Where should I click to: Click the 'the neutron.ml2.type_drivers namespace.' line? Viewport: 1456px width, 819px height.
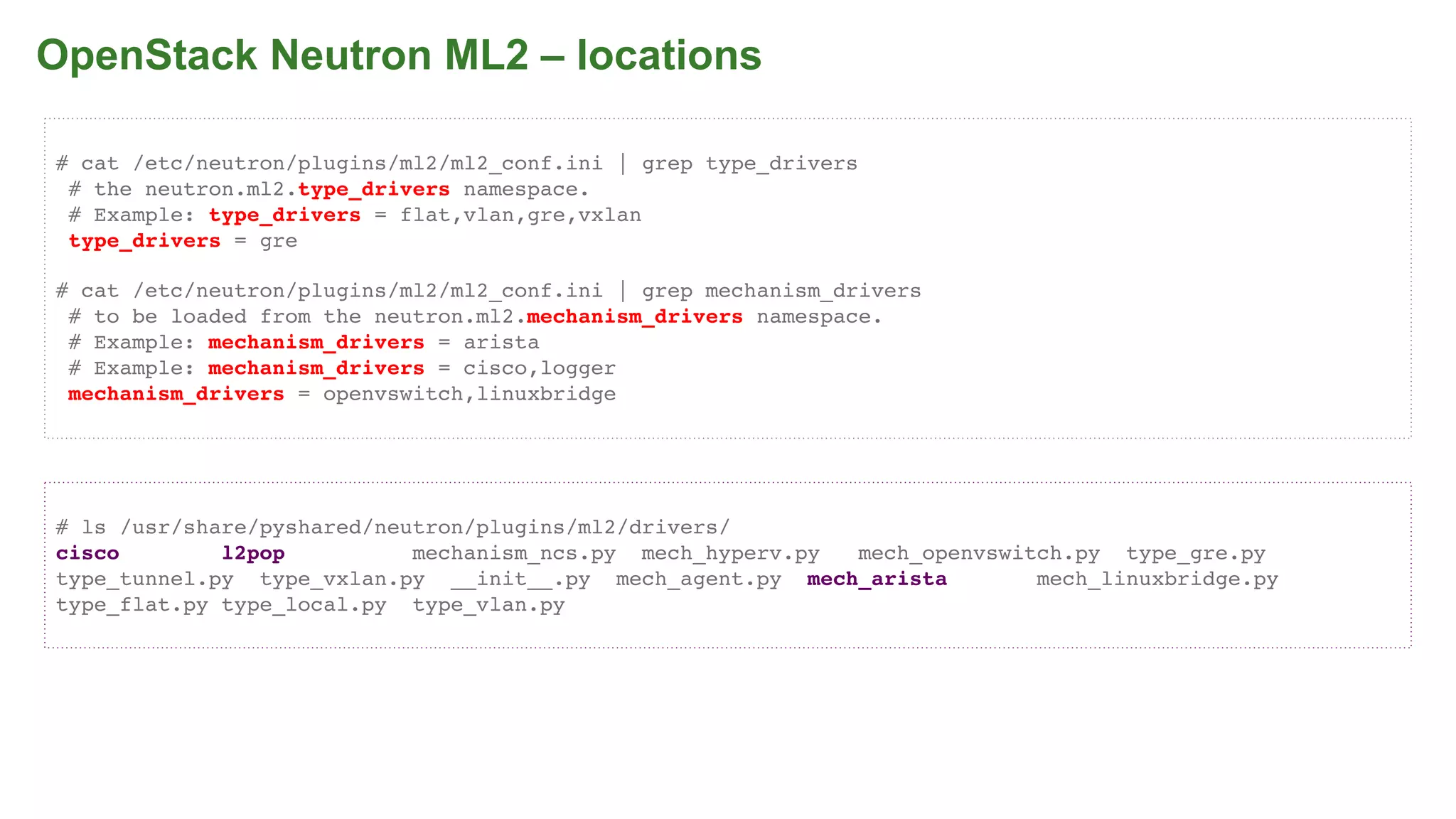click(x=329, y=189)
